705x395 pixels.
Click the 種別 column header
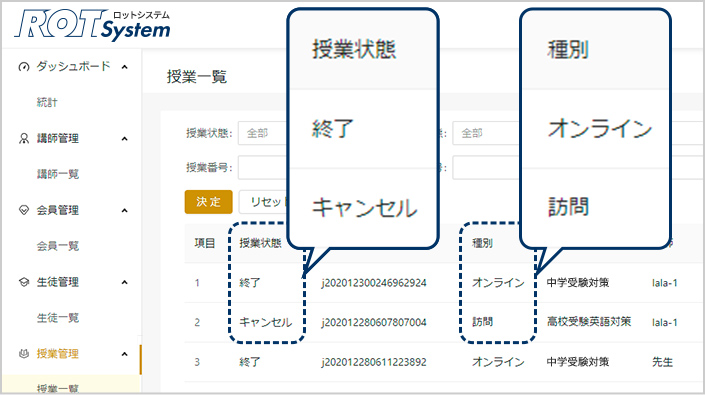(482, 243)
